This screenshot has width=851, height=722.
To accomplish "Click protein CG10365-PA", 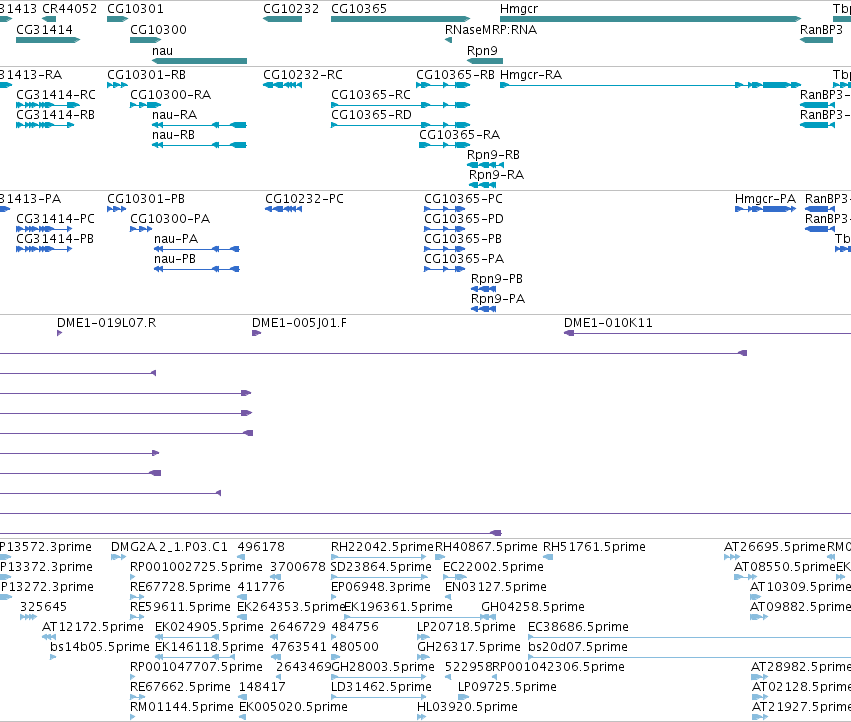I will 464,259.
